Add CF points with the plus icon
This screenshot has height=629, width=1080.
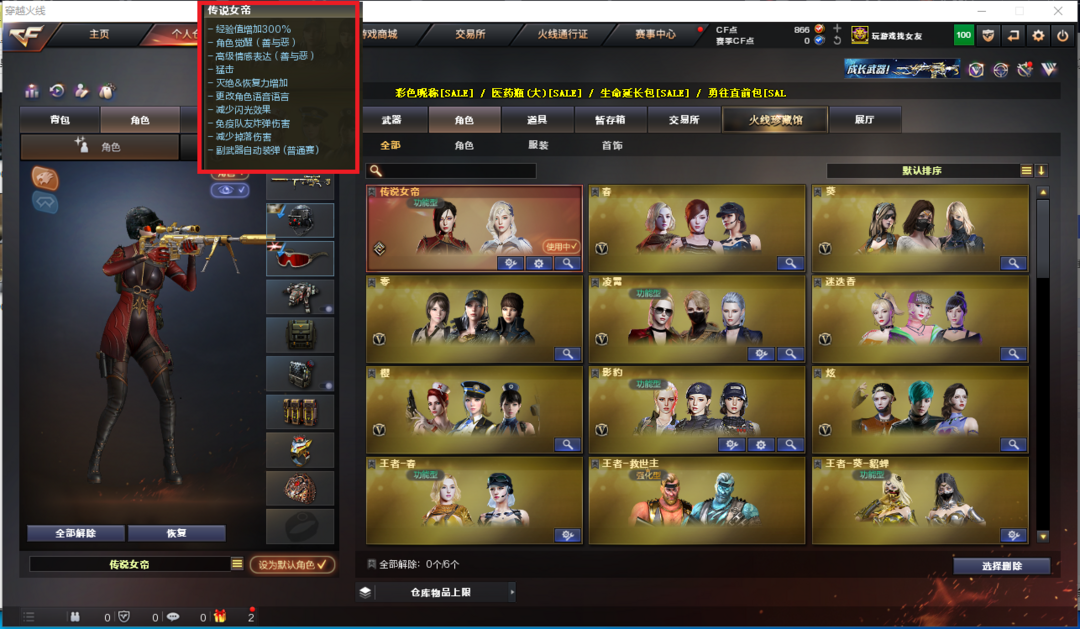(x=837, y=28)
